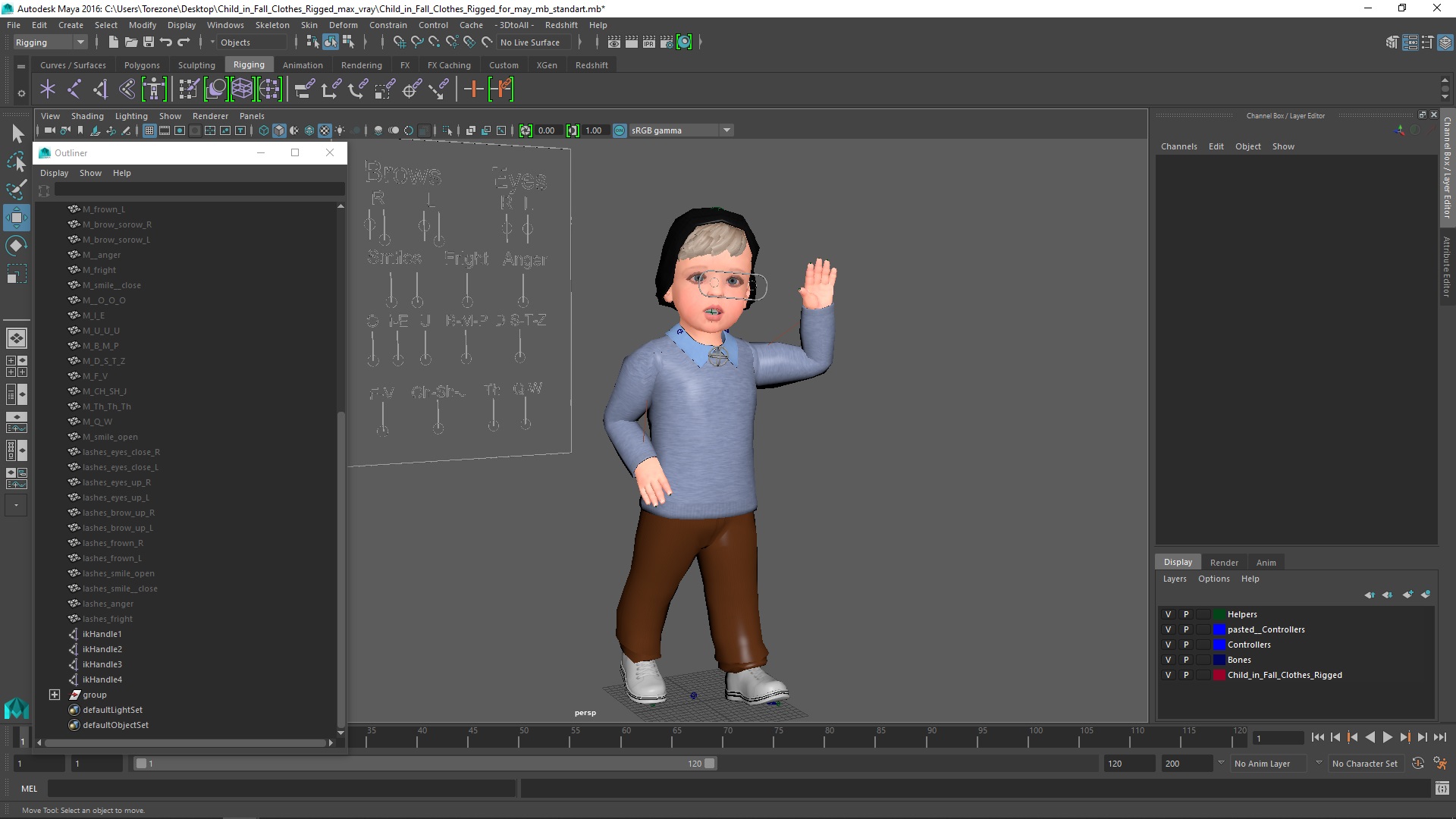Click the Undo toolbar icon

(x=166, y=42)
